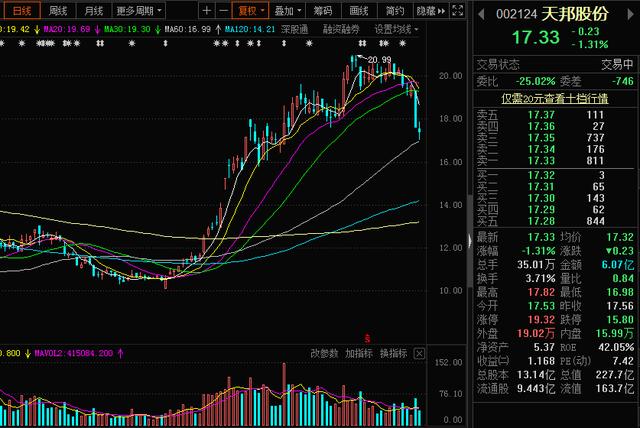
Task: Go to next stock with right arrow
Action: 630,14
